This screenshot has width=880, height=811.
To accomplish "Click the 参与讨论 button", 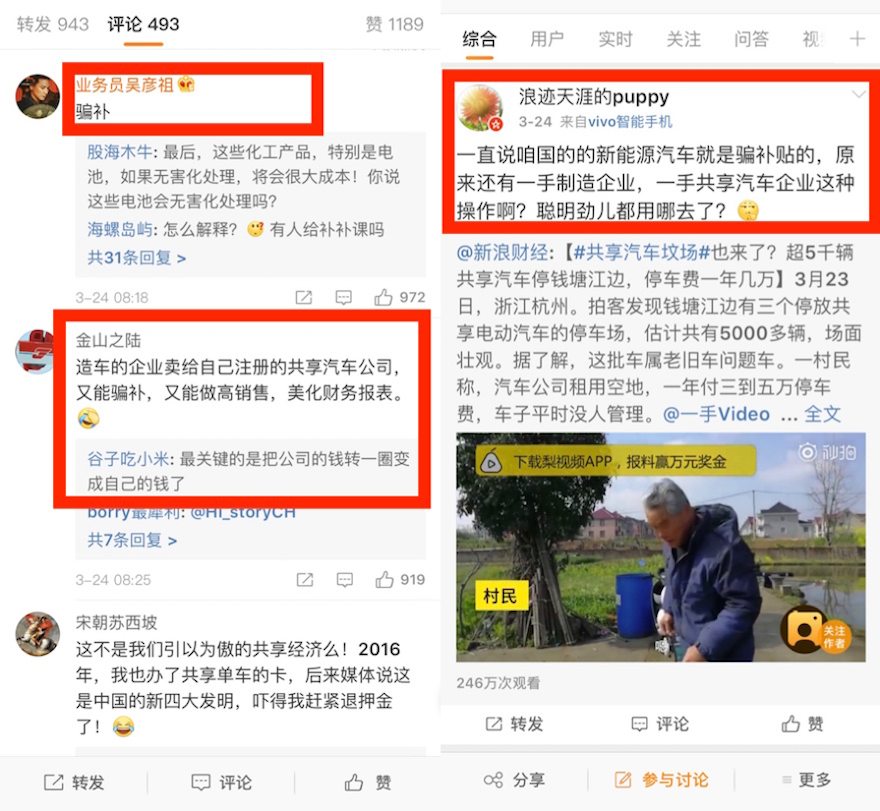I will point(661,780).
